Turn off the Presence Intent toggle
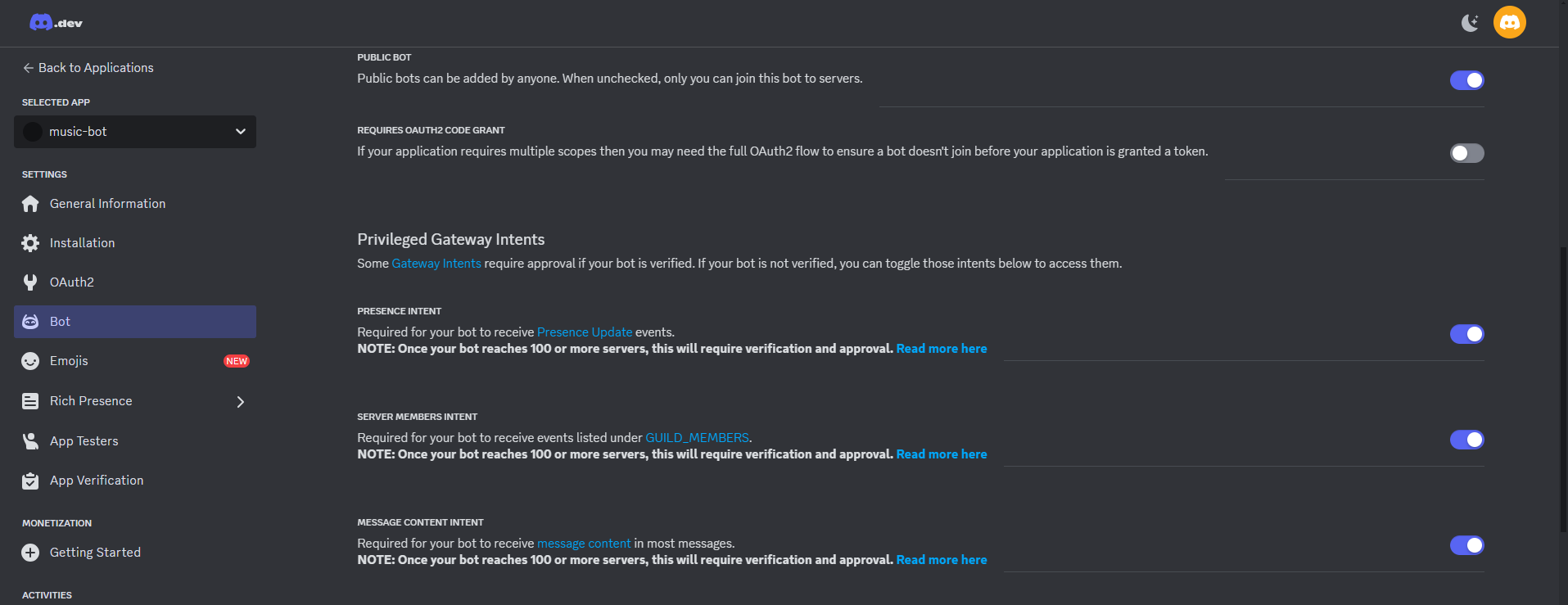 (x=1466, y=334)
